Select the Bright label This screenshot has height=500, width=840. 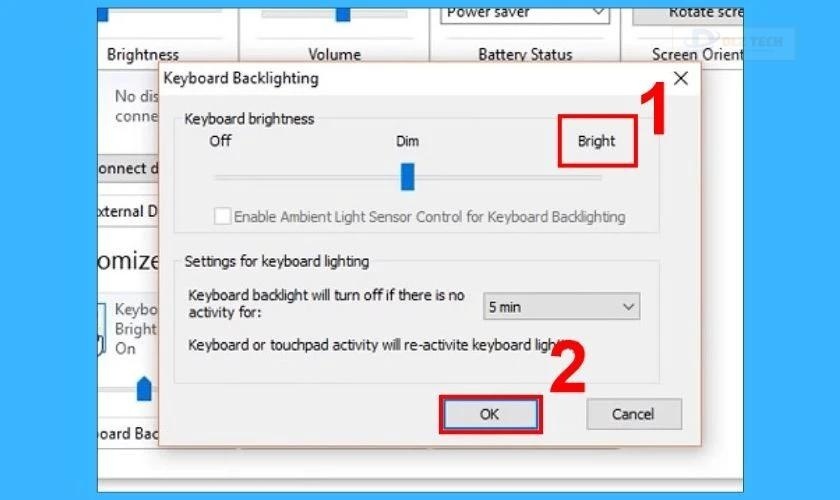coord(596,141)
